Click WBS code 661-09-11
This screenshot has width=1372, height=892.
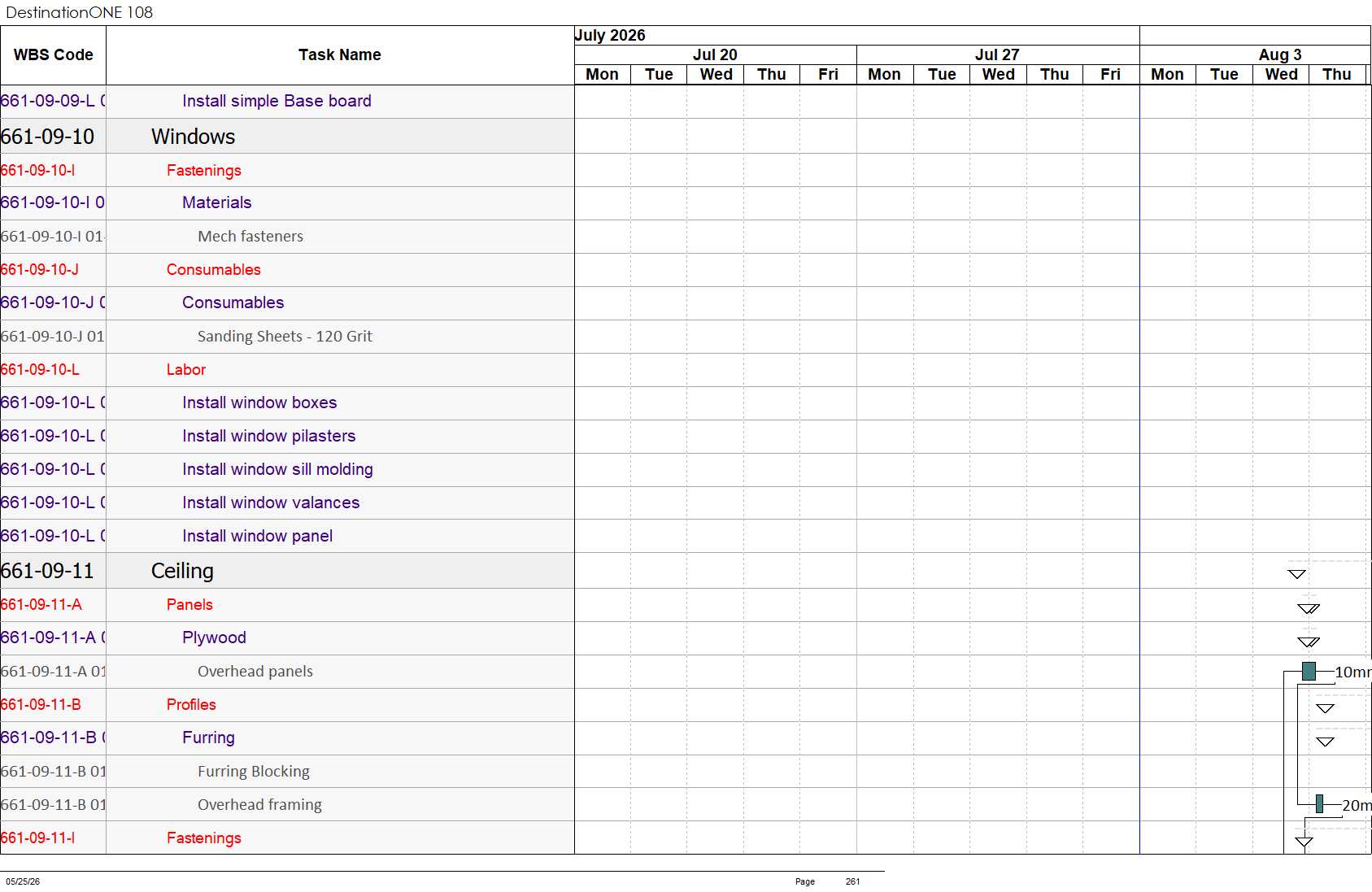point(48,571)
